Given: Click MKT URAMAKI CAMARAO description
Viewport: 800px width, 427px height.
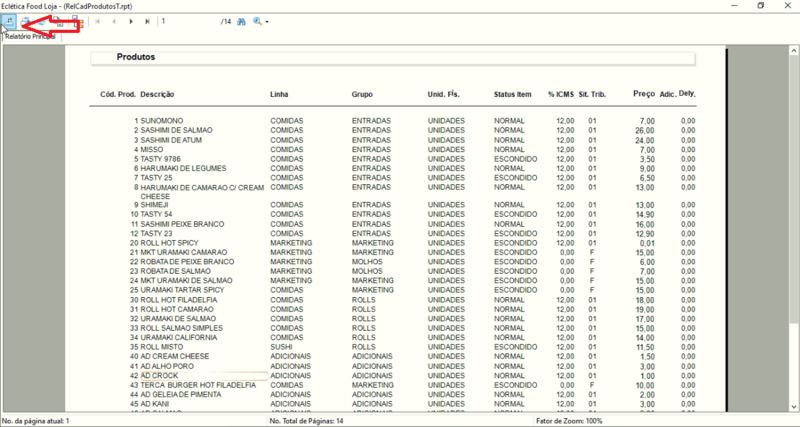Looking at the screenshot, I should (184, 252).
